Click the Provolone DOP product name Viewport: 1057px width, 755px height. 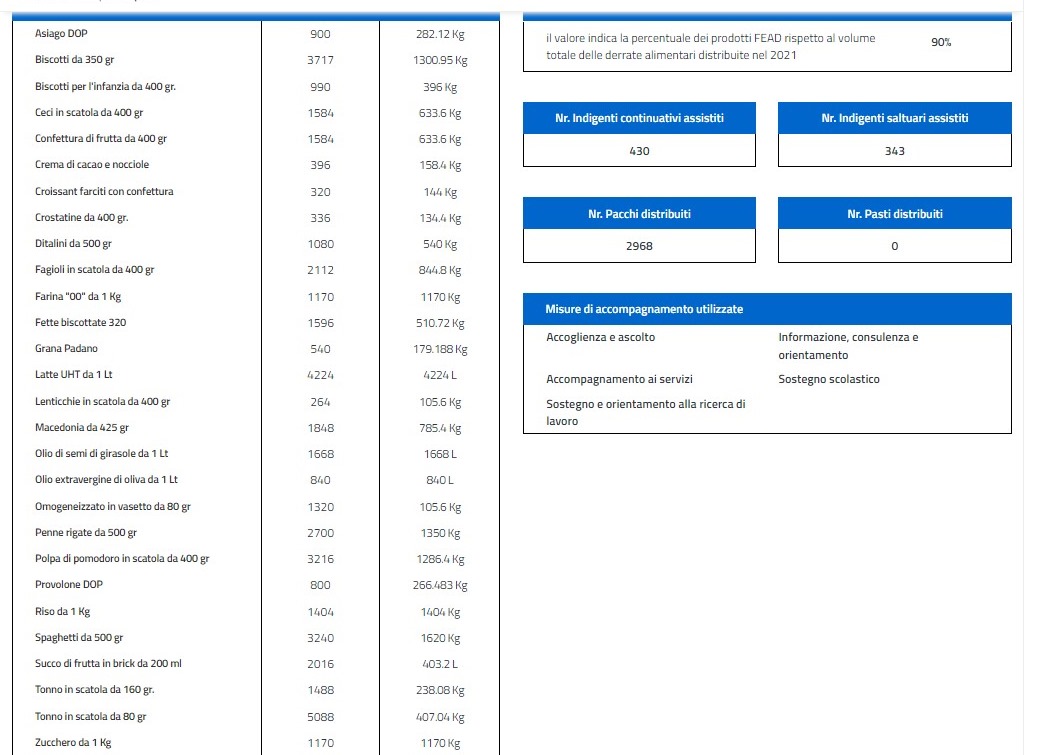[x=69, y=585]
